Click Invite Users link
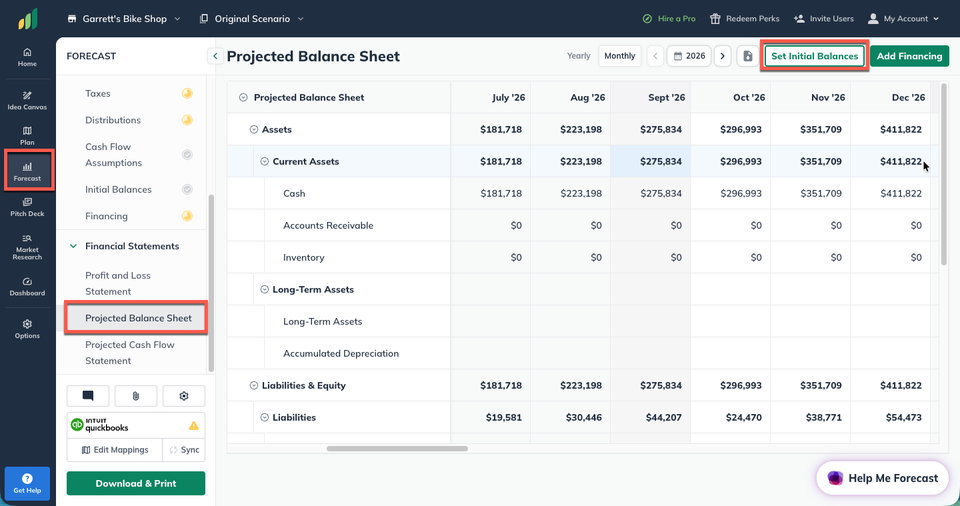This screenshot has width=960, height=506. [823, 19]
